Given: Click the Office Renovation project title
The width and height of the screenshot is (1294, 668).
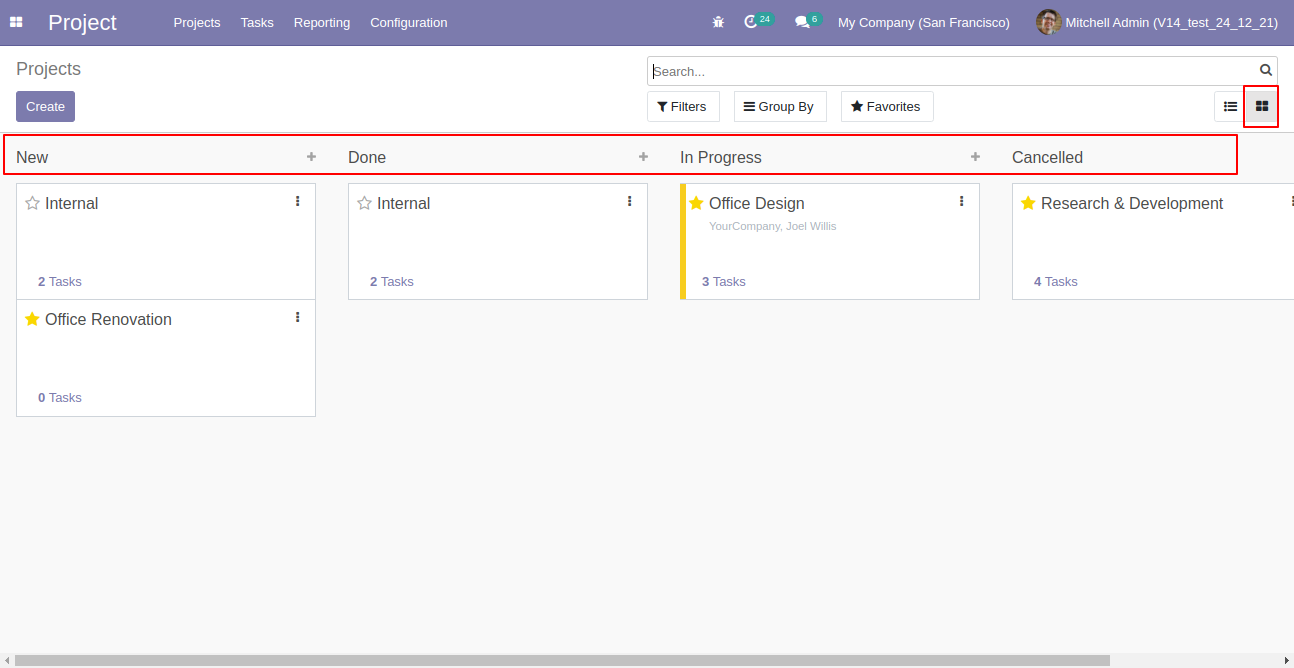Looking at the screenshot, I should 108,319.
